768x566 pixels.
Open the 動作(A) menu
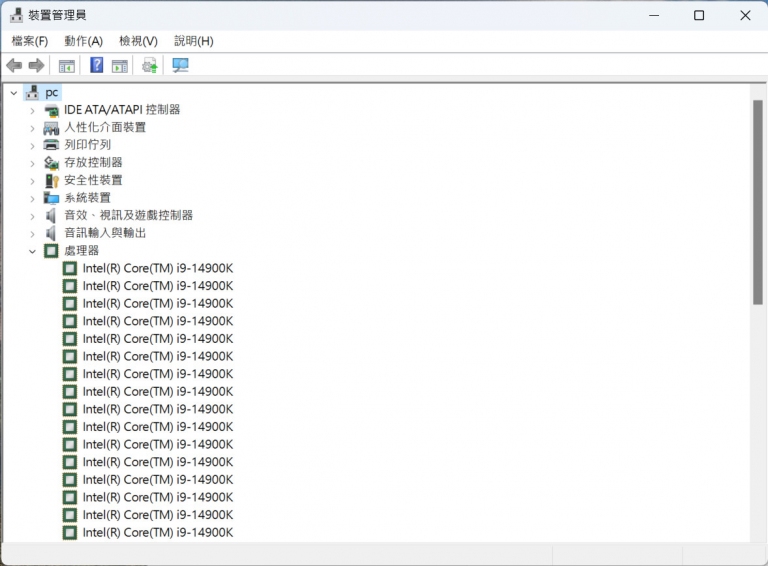click(x=83, y=41)
